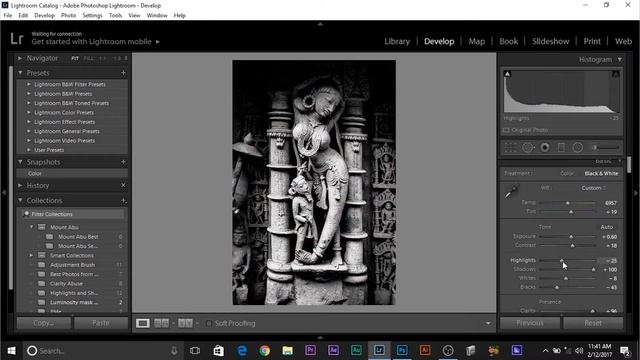Open Premiere Pro from the taskbar
This screenshot has width=640, height=360.
tap(310, 350)
